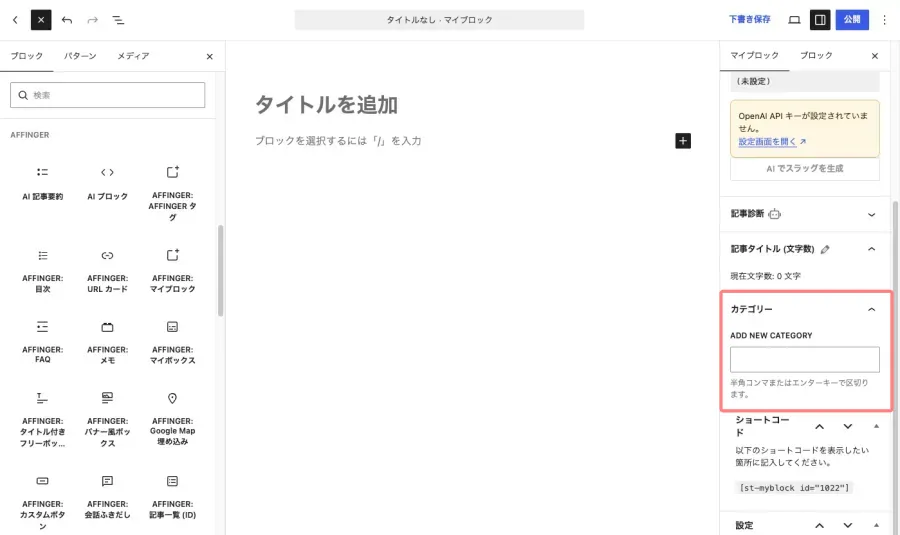The height and width of the screenshot is (535, 900).
Task: Switch to the マイブロック settings tab
Action: click(x=754, y=56)
